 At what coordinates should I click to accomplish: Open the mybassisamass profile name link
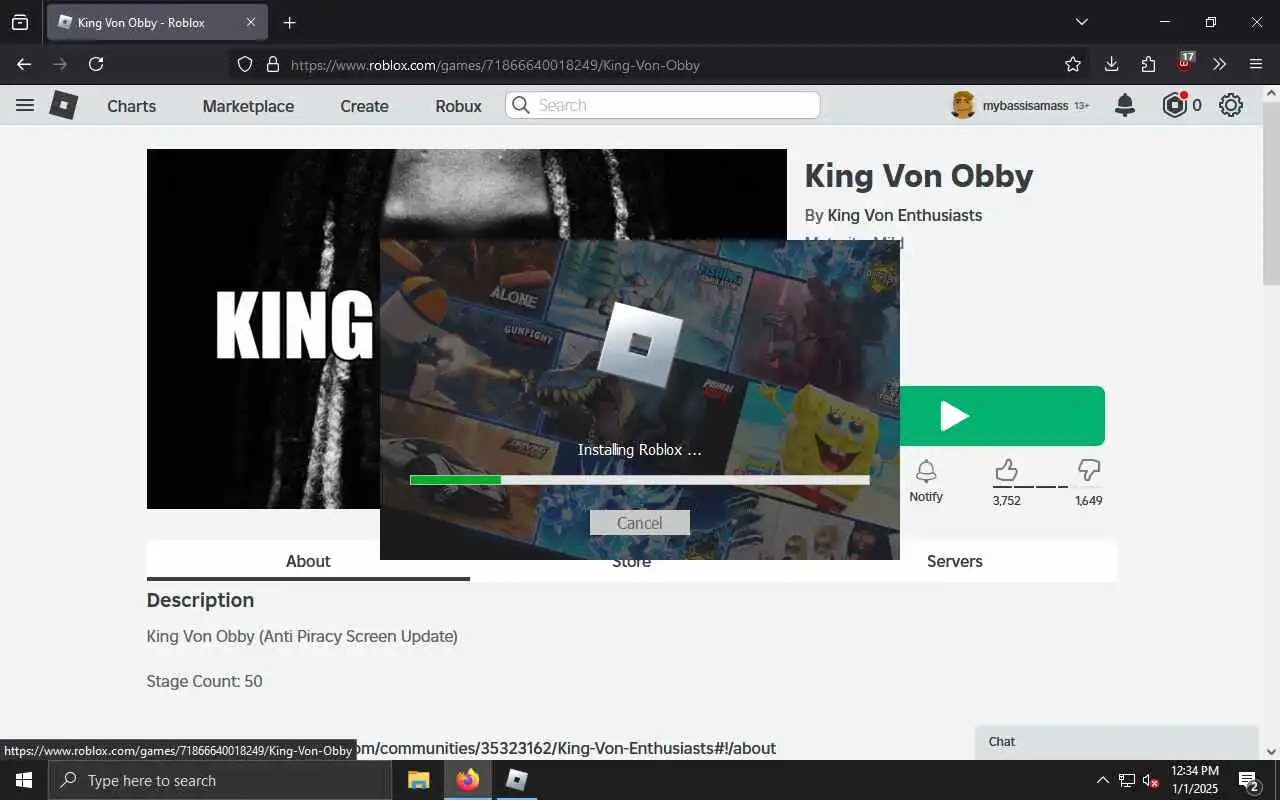(1025, 106)
